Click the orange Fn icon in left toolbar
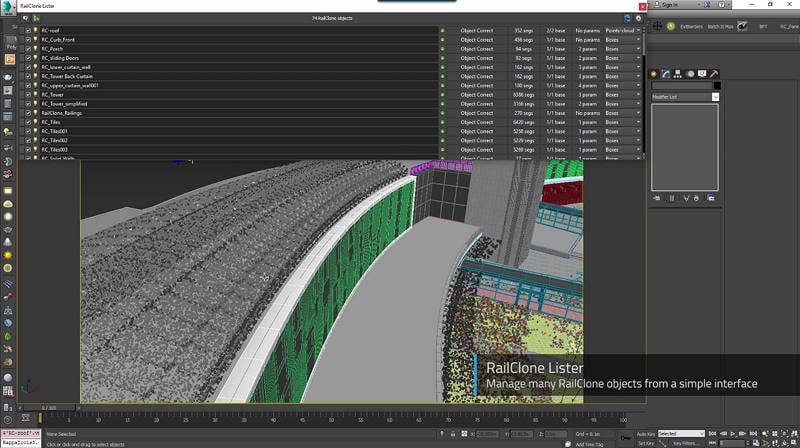Viewport: 800px width, 448px height. pos(9,59)
